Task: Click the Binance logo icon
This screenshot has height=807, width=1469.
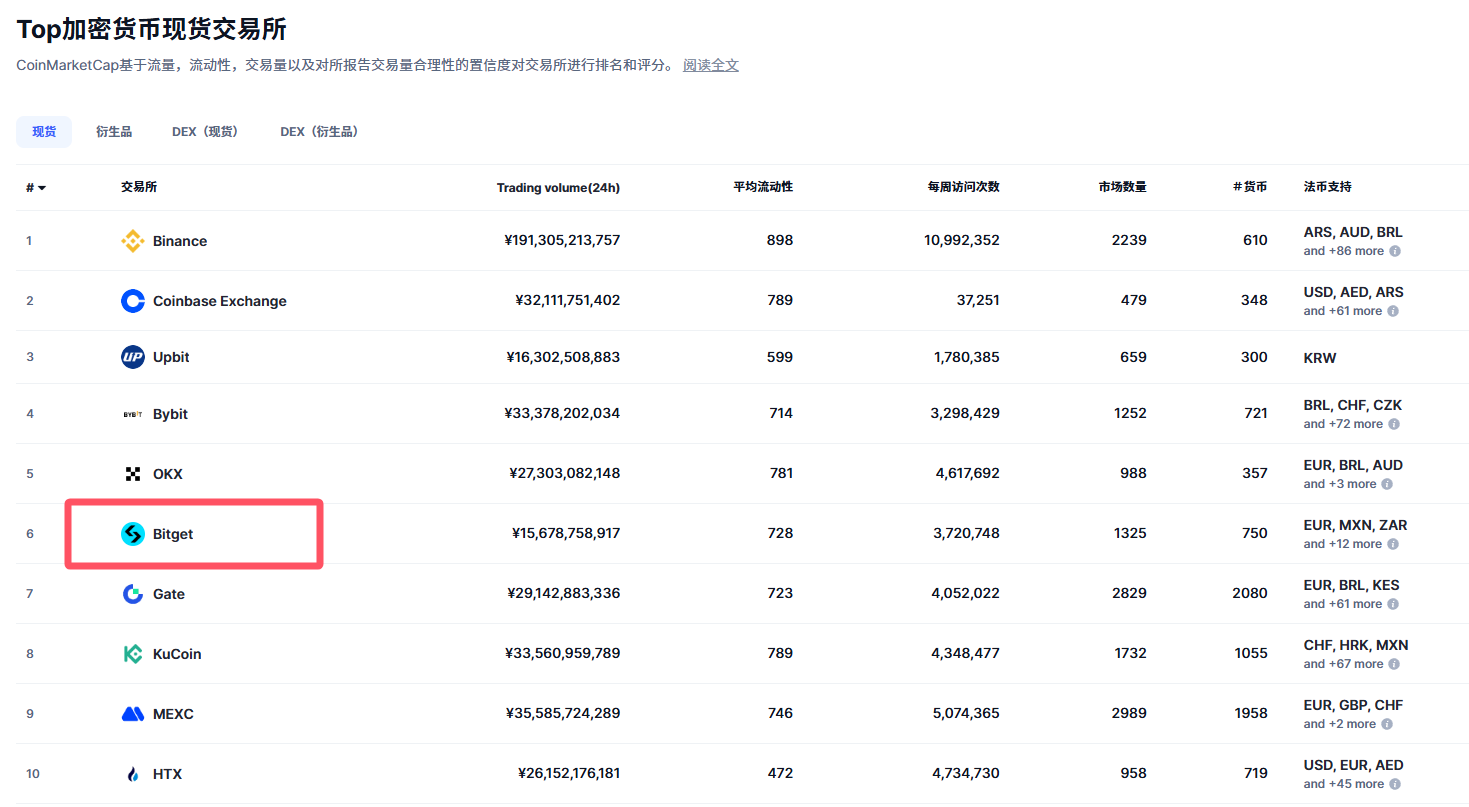Action: coord(132,241)
